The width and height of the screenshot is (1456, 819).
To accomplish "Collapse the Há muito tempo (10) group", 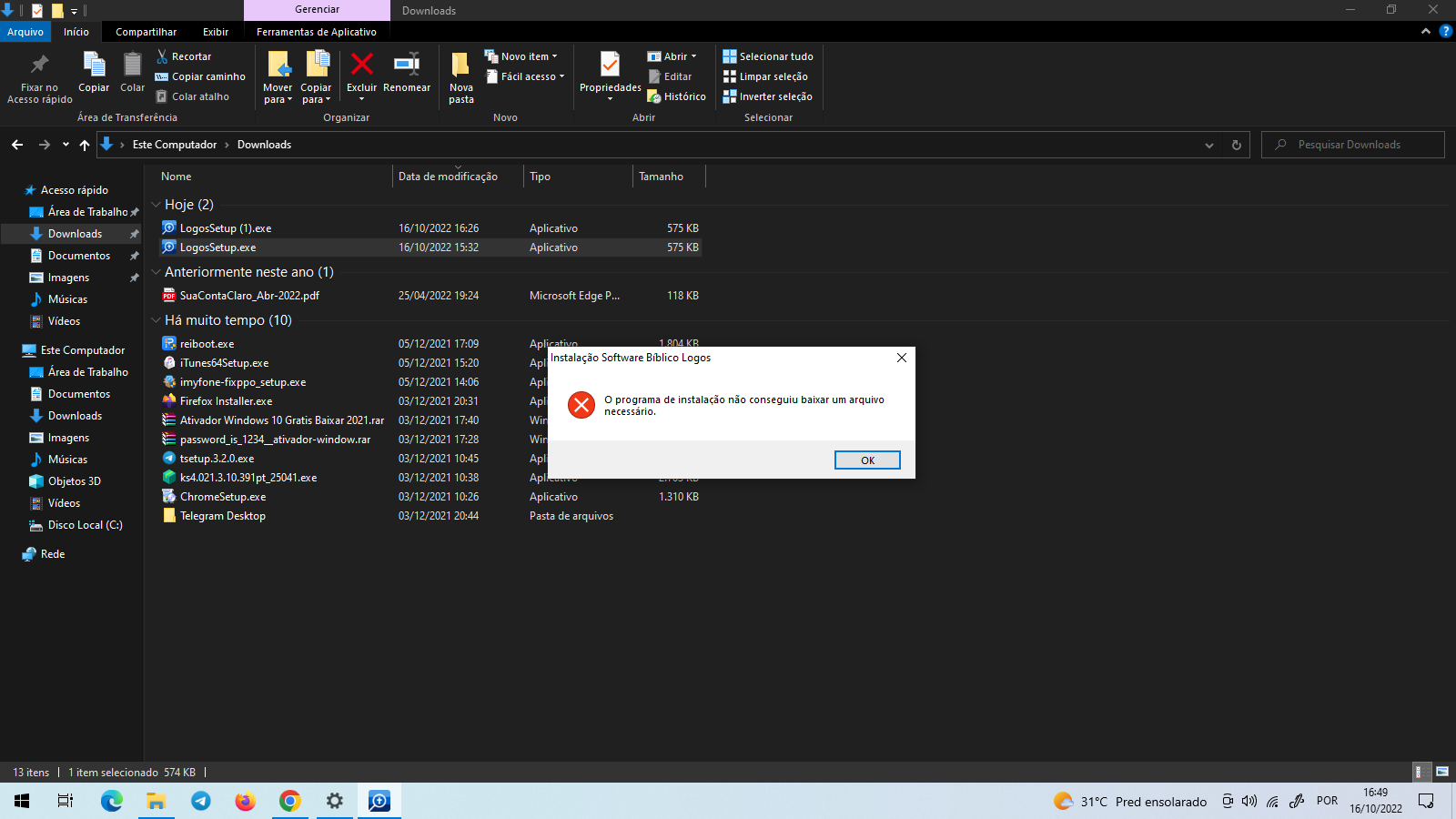I will (x=156, y=320).
